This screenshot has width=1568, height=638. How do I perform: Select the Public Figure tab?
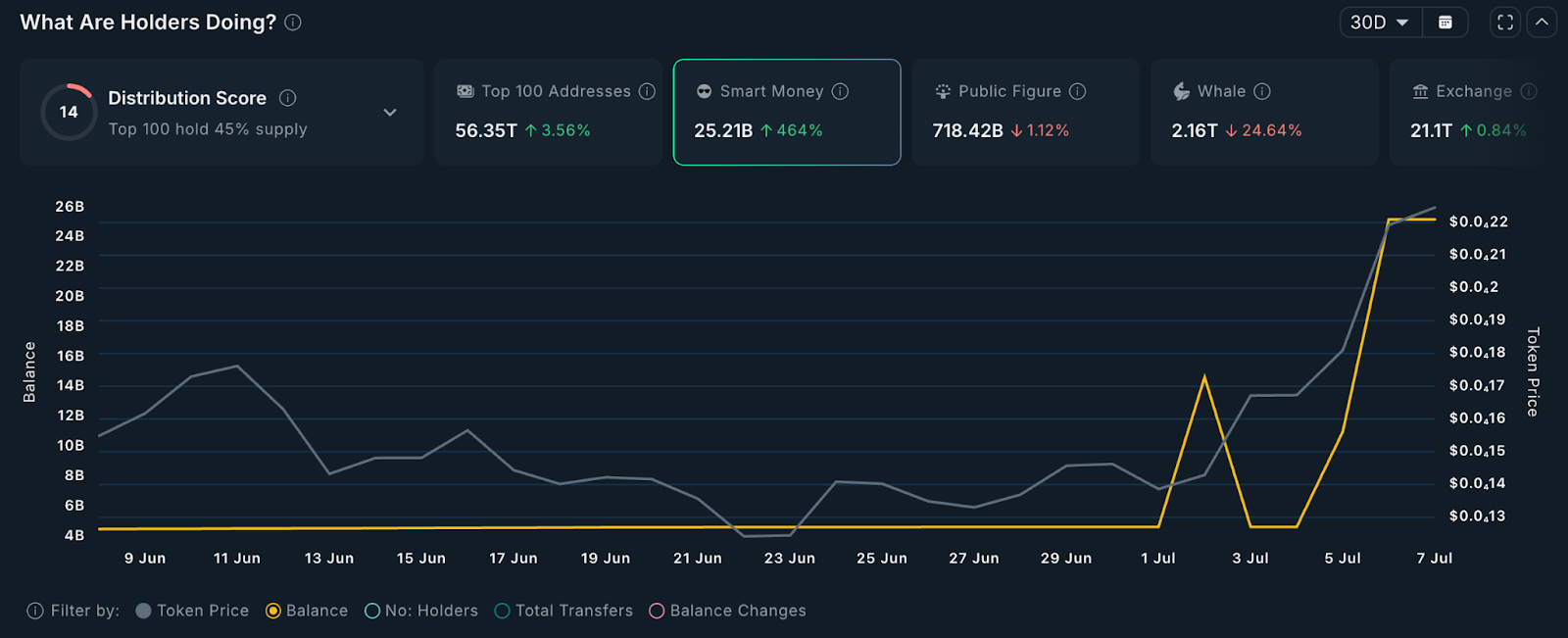[x=1025, y=112]
